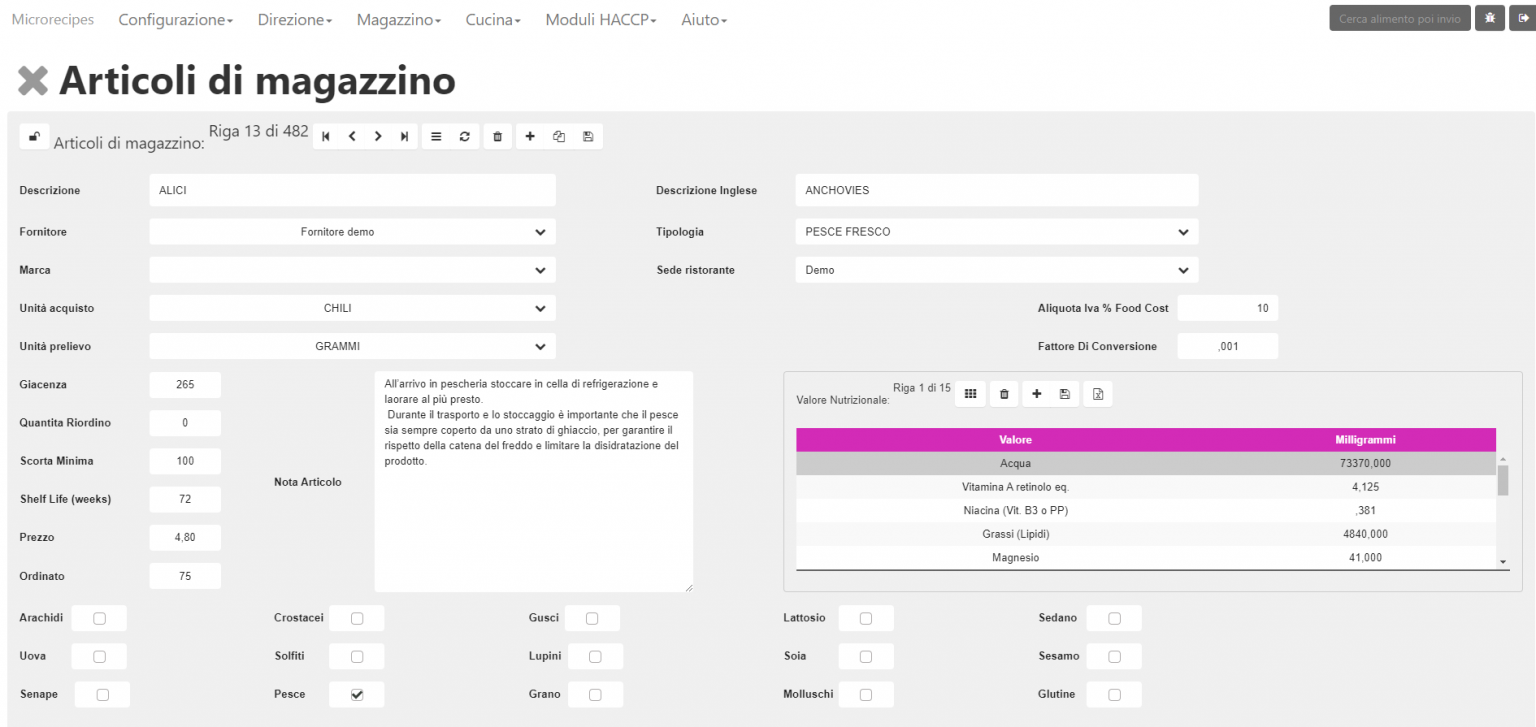Image resolution: width=1536 pixels, height=727 pixels.
Task: Click the logout icon button
Action: 1522,18
